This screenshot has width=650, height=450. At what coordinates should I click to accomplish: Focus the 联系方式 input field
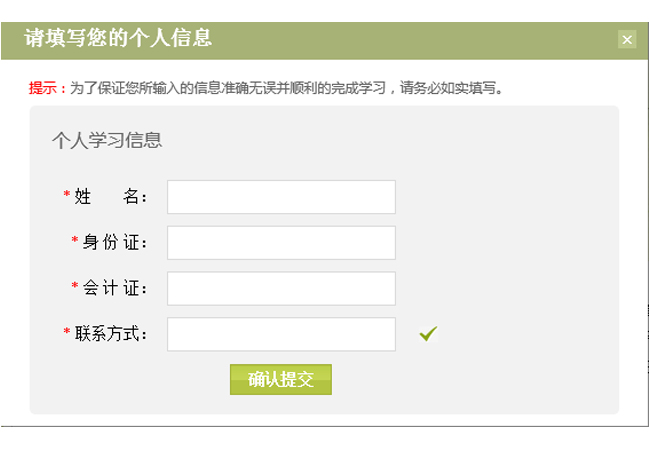tap(281, 334)
